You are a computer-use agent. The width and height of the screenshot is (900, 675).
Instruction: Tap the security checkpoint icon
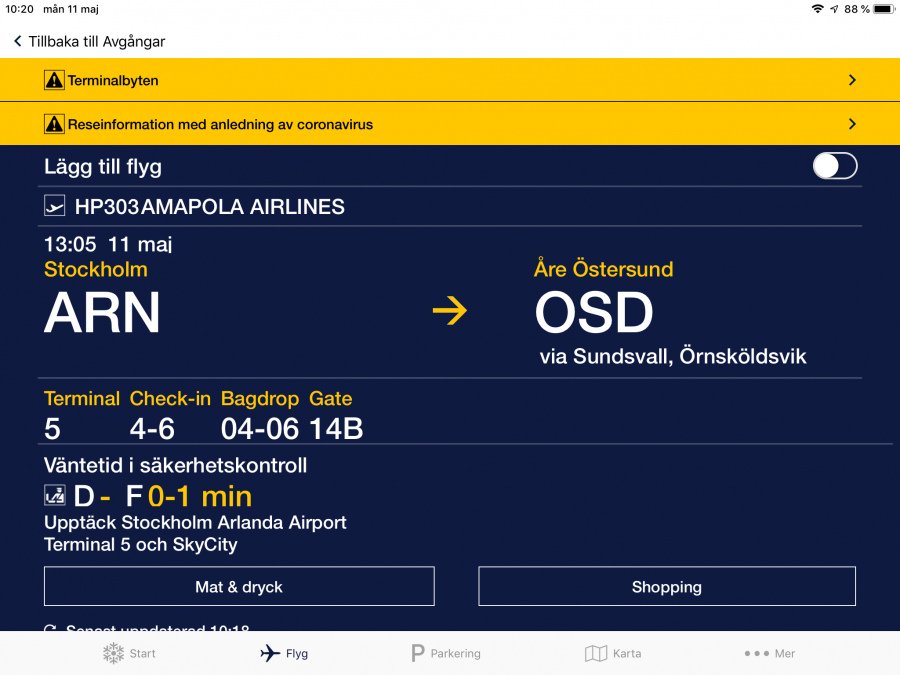[x=55, y=495]
